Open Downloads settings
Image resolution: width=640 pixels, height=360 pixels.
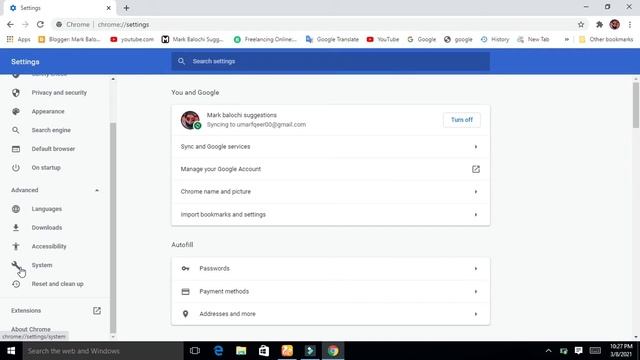click(x=47, y=228)
